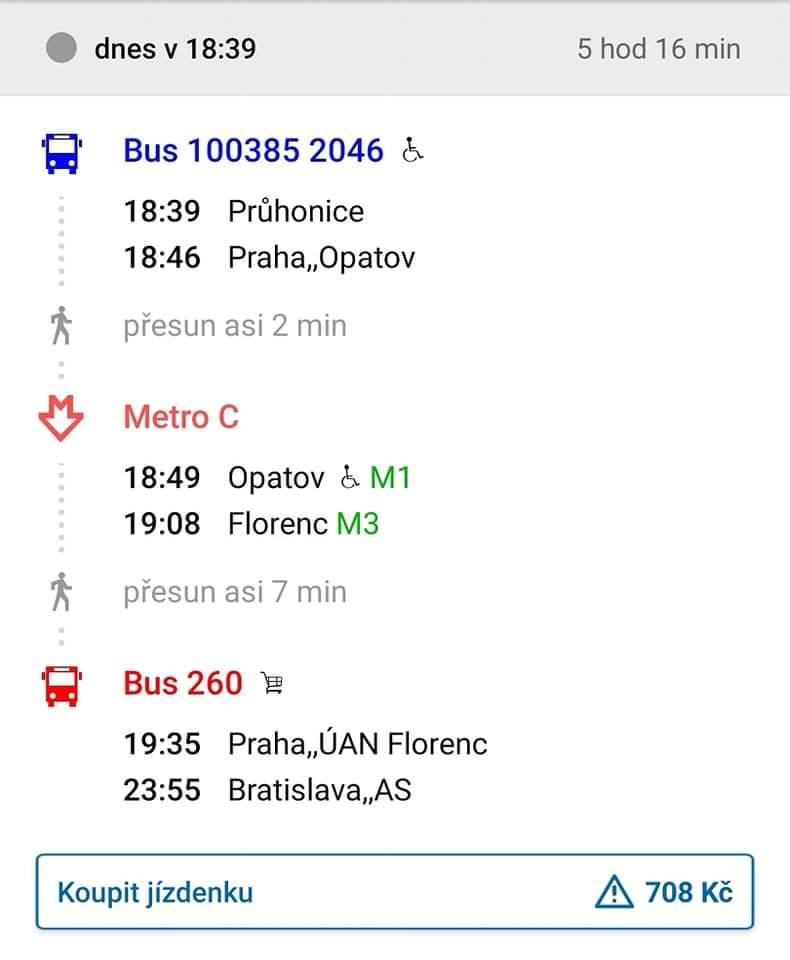Click the shopping cart icon beside Bus 260
Image resolution: width=790 pixels, height=960 pixels.
(271, 684)
